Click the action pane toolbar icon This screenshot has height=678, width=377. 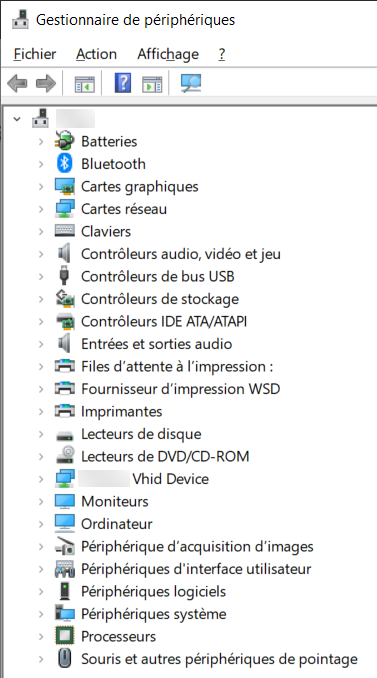coord(152,83)
